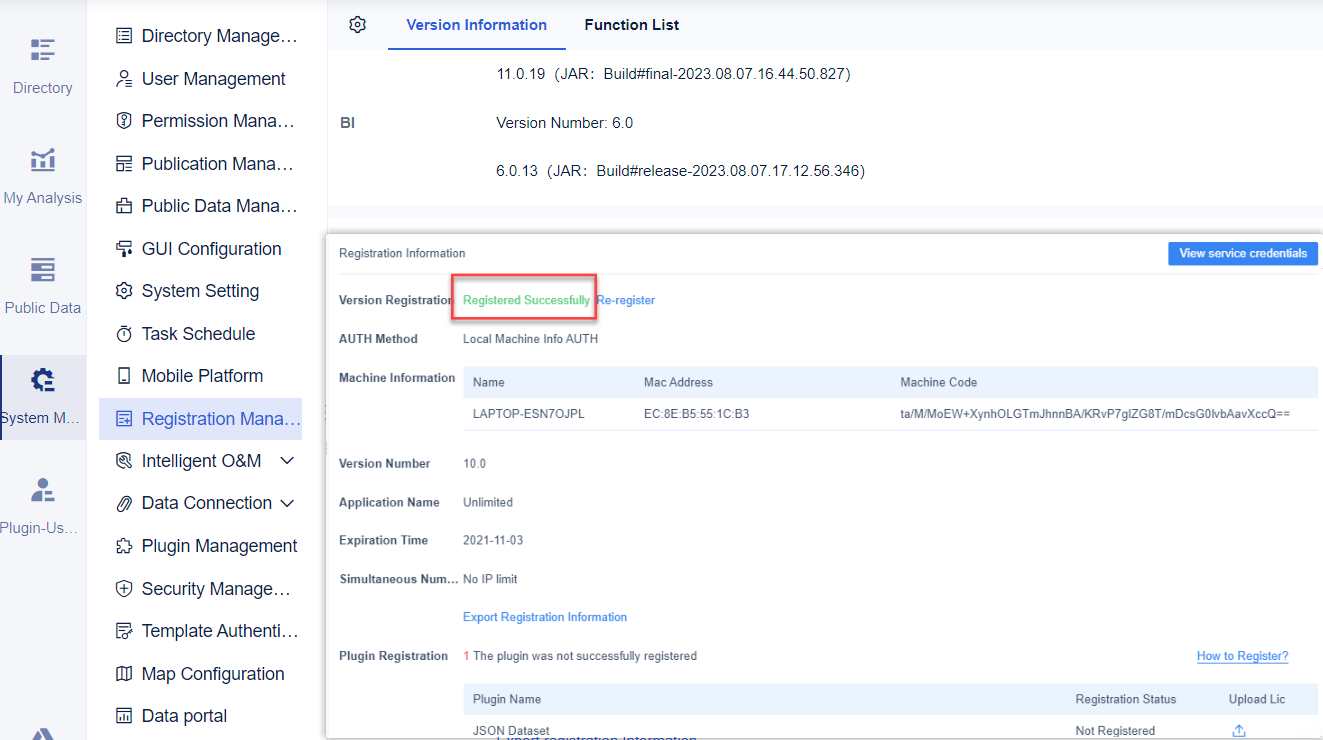Click the settings gear icon beside the tabs

(357, 25)
